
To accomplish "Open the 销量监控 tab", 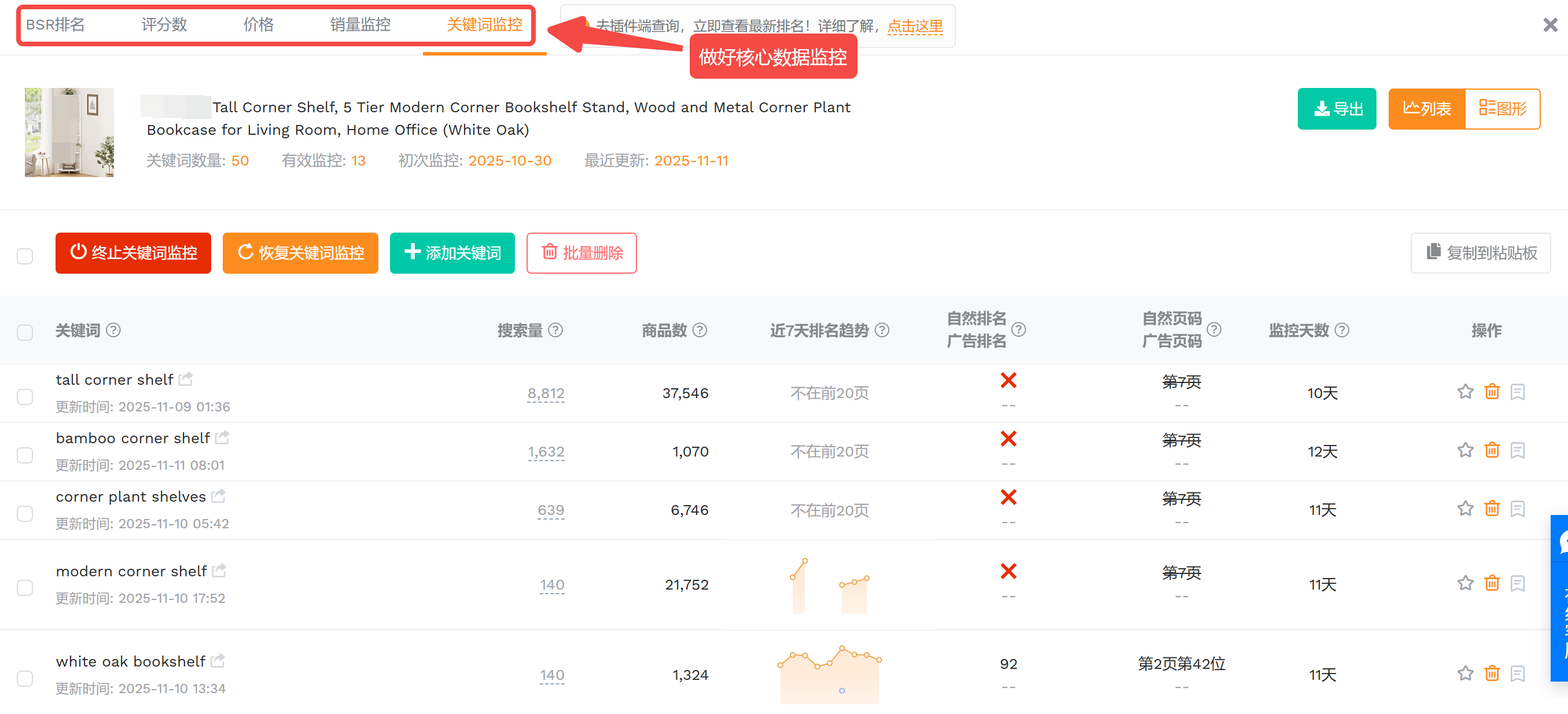I will pyautogui.click(x=360, y=25).
